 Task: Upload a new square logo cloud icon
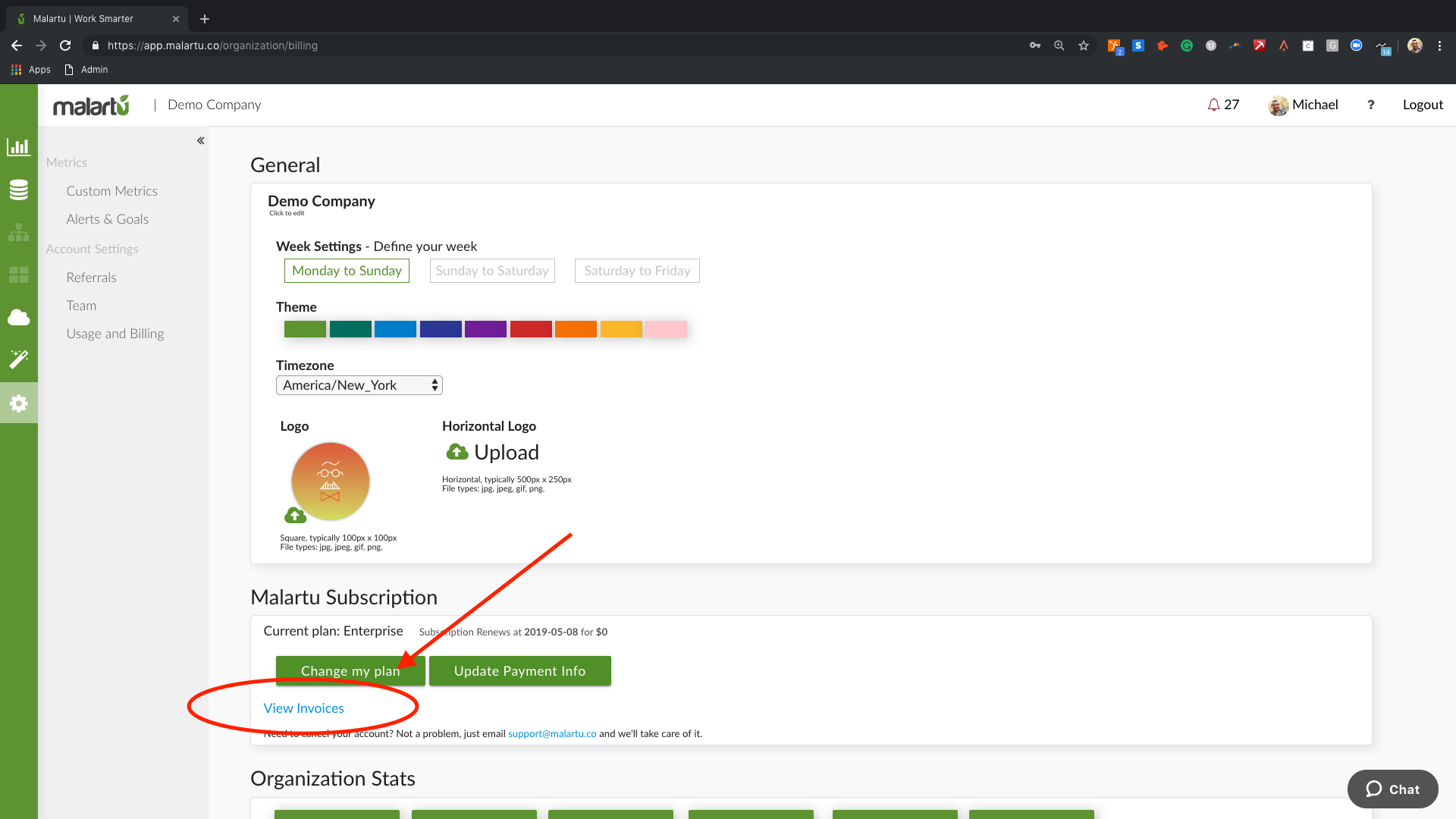(x=295, y=516)
